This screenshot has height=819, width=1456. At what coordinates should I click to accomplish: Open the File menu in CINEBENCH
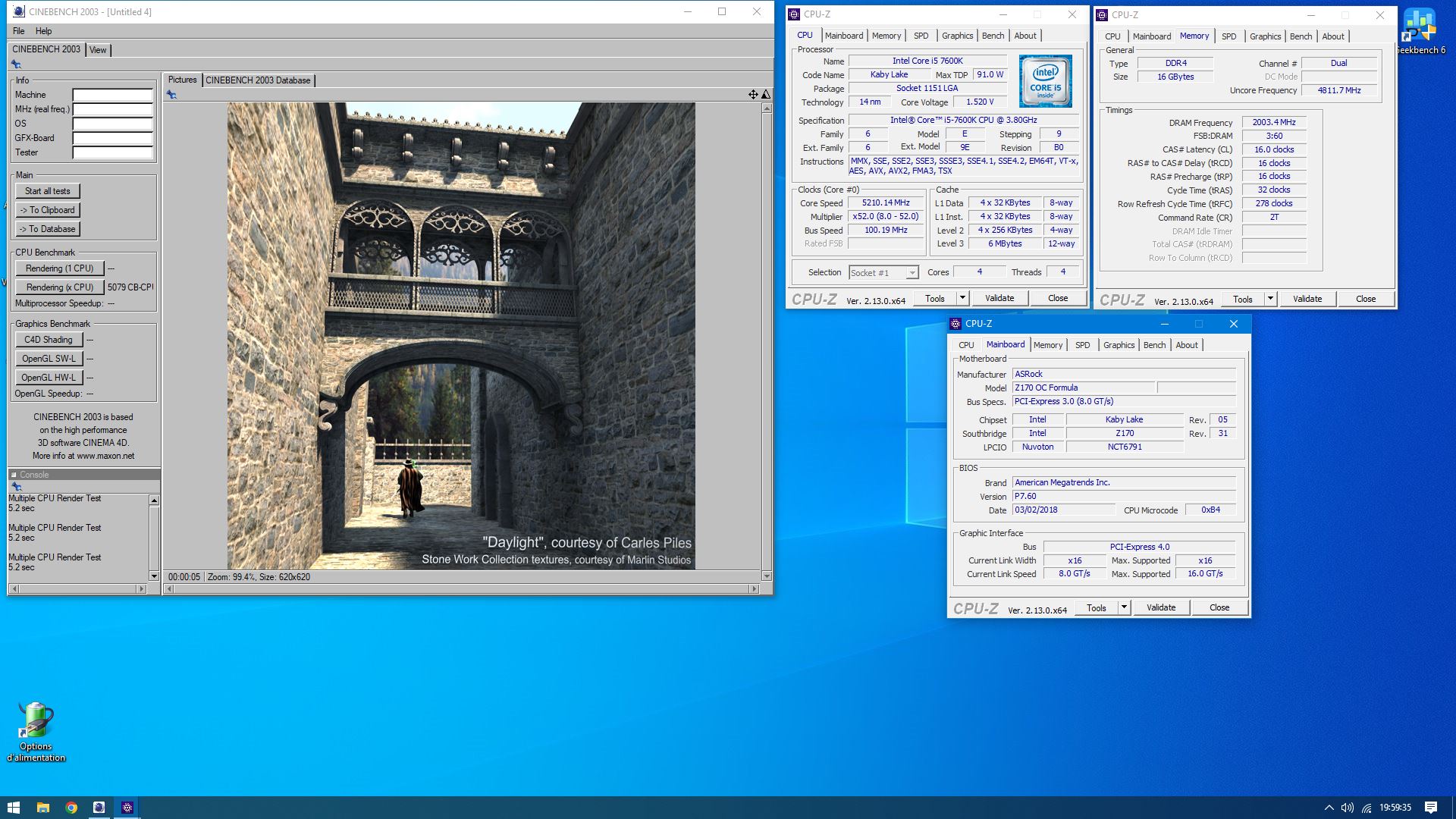coord(19,31)
